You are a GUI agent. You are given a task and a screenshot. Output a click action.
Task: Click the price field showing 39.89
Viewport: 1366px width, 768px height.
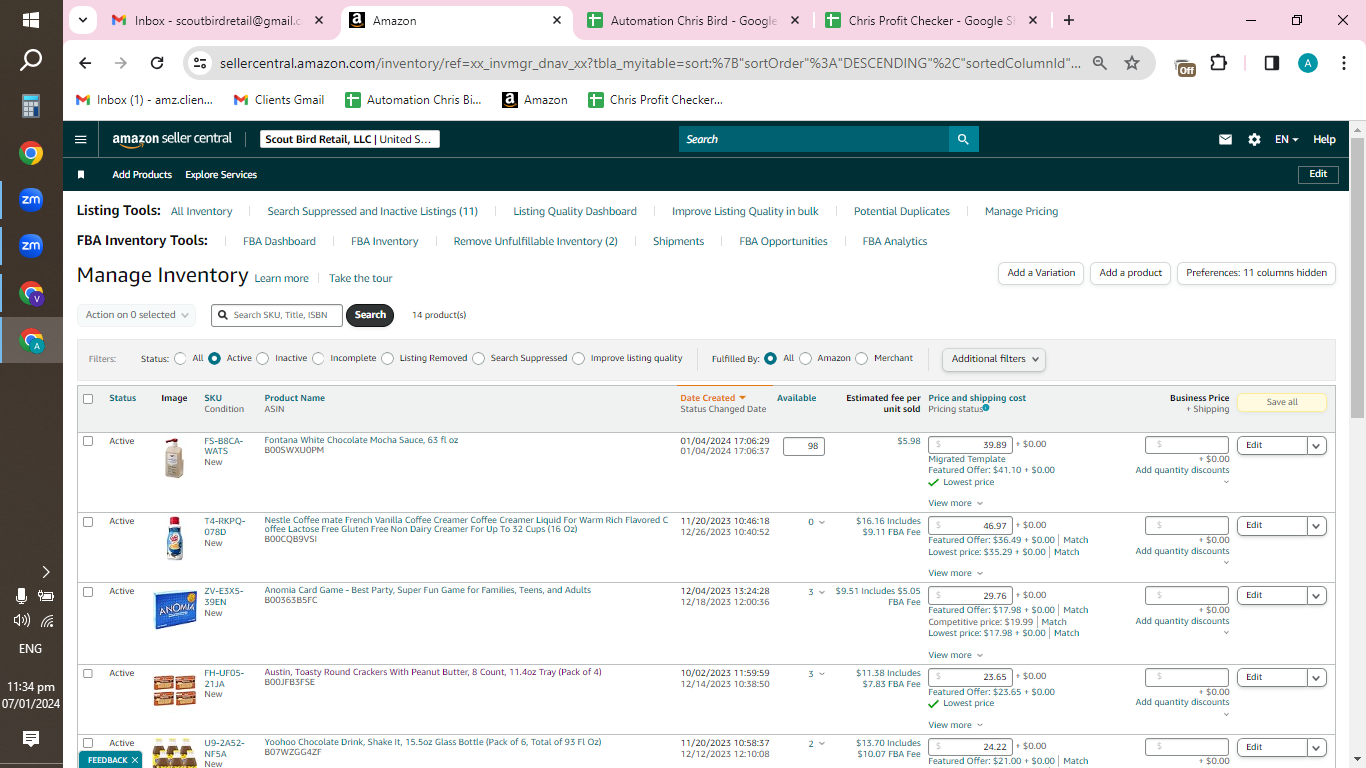coord(970,445)
